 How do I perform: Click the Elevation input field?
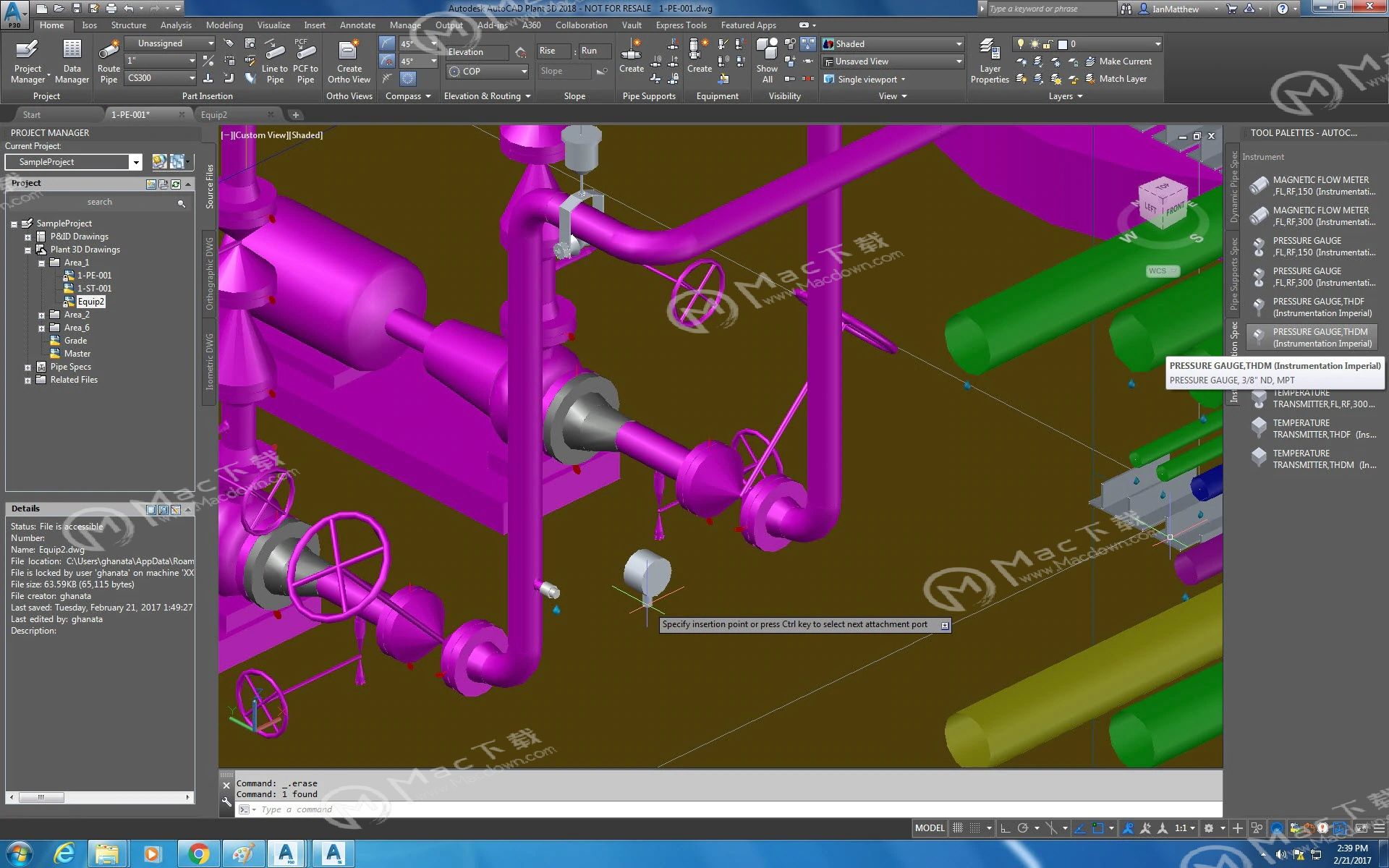[476, 52]
